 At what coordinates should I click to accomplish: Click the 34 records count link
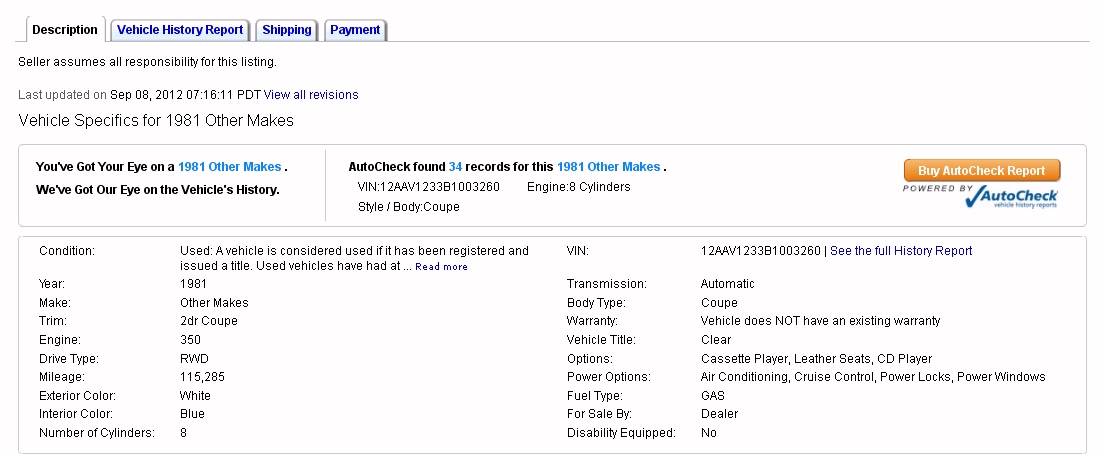click(x=455, y=167)
